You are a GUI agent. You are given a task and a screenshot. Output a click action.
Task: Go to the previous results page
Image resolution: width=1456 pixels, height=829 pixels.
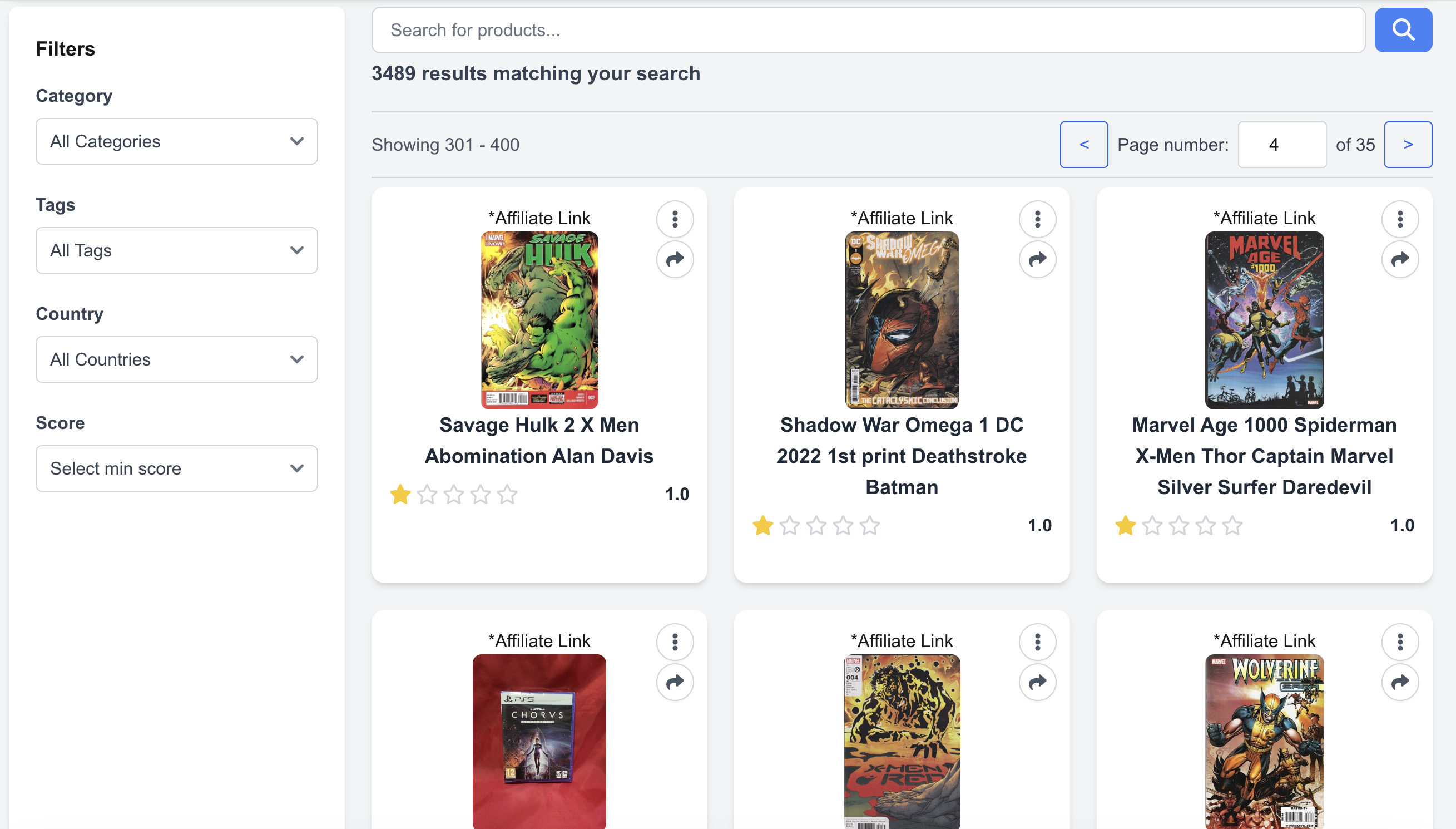pyautogui.click(x=1083, y=145)
